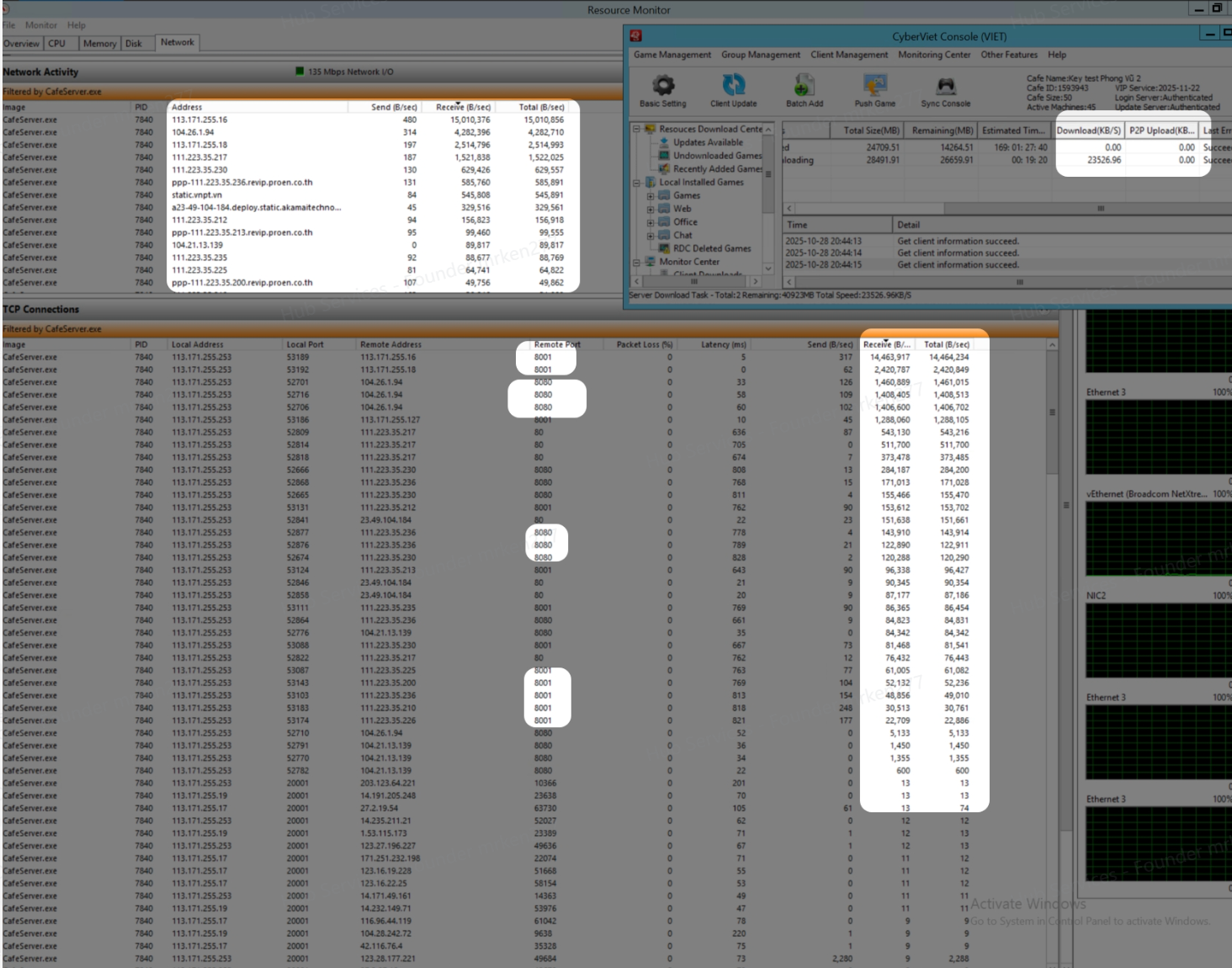The width and height of the screenshot is (1232, 968).
Task: Click the green Network I/O indicator
Action: 300,72
